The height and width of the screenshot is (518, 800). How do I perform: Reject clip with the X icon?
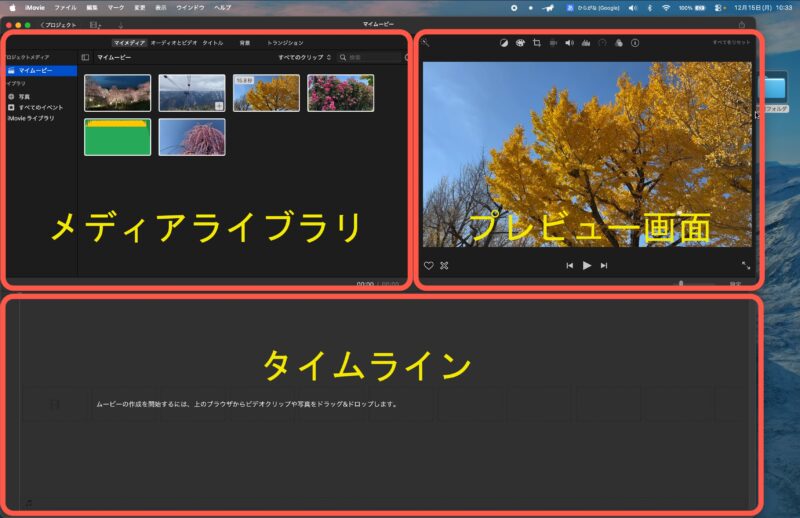[444, 266]
